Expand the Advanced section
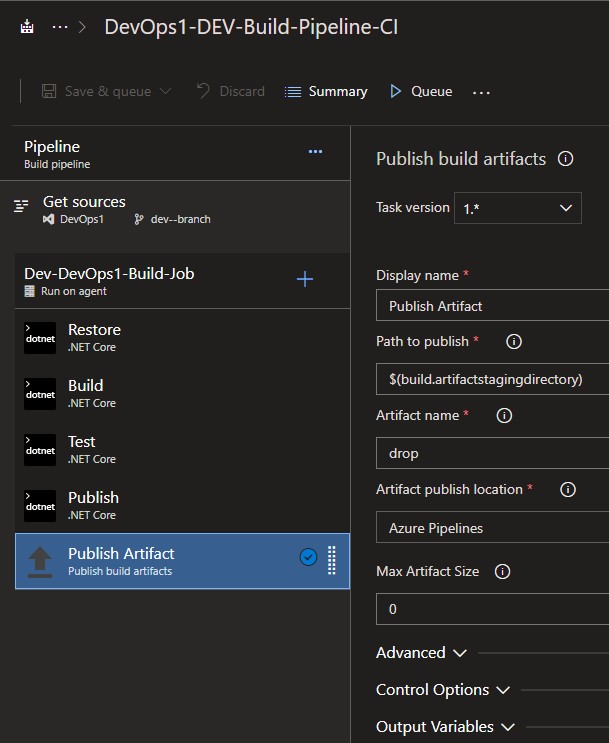 pyautogui.click(x=421, y=652)
